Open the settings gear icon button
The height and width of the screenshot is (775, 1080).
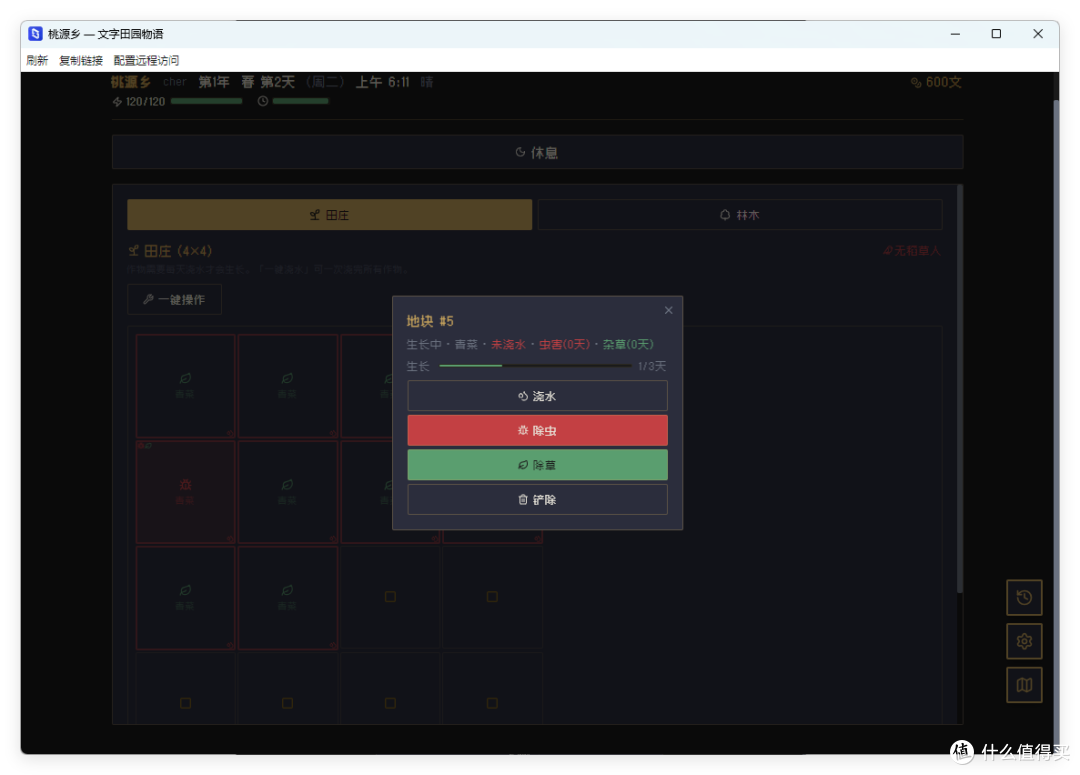click(1024, 641)
